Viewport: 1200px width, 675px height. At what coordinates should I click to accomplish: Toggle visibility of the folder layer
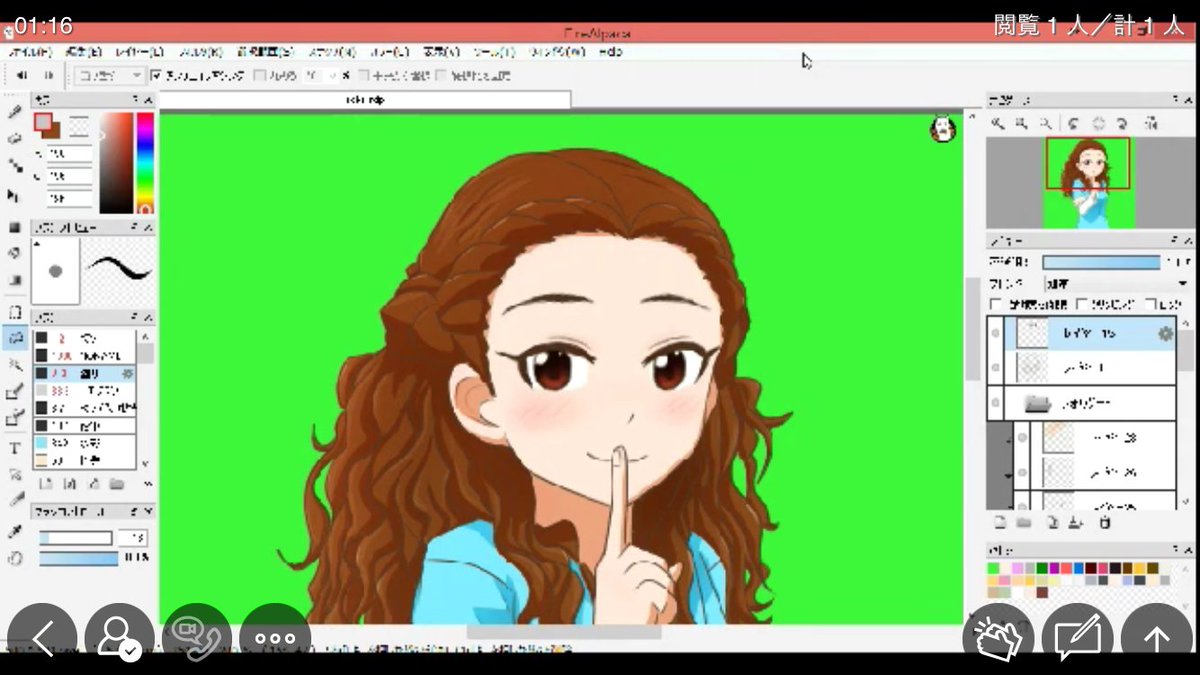[996, 404]
